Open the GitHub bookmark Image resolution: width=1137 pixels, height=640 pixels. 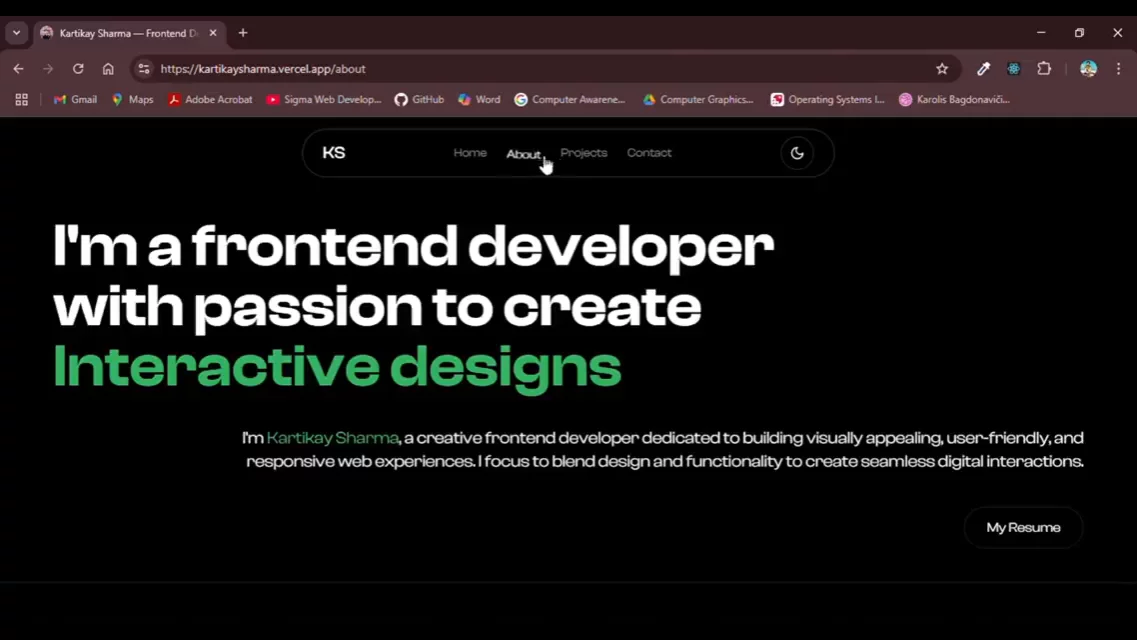pyautogui.click(x=419, y=99)
